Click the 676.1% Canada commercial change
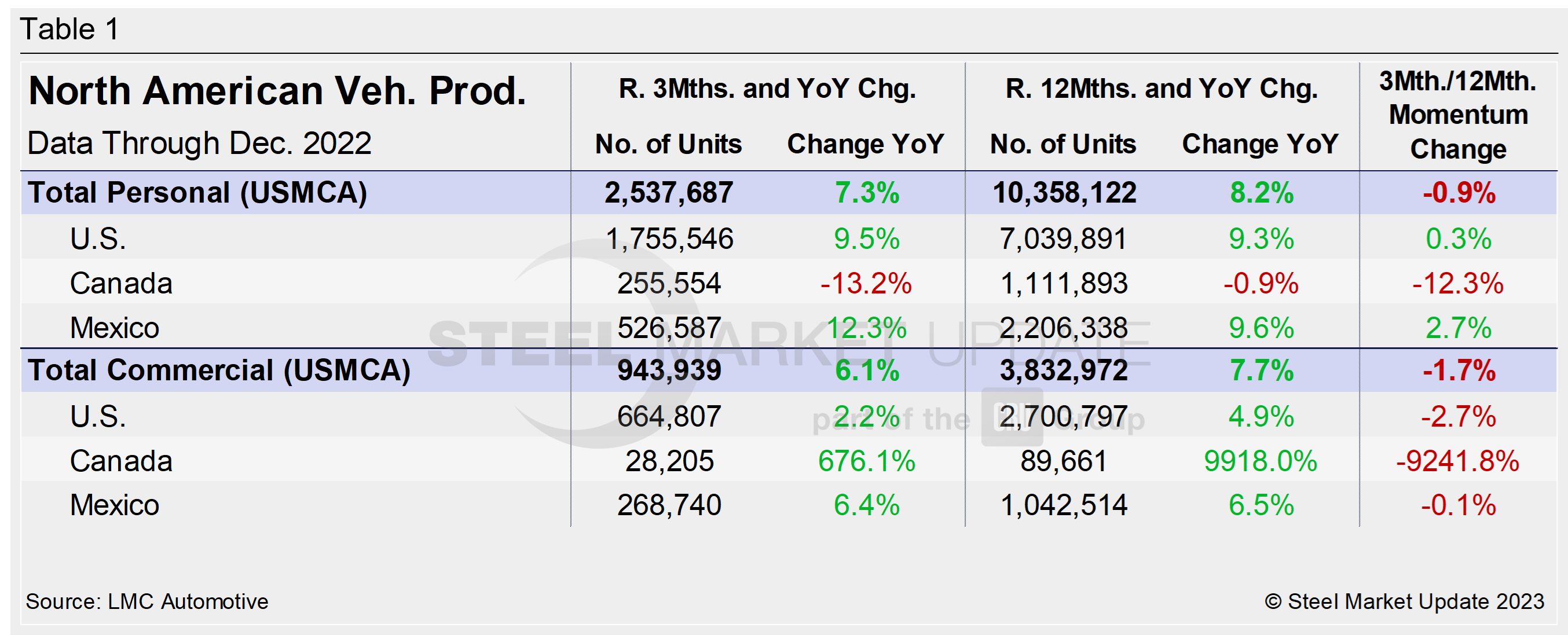The height and width of the screenshot is (635, 1568). click(x=866, y=461)
